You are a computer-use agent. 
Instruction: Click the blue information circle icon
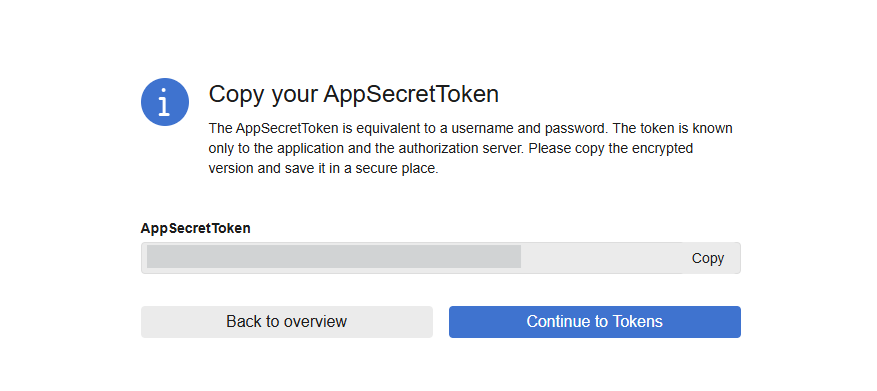[x=164, y=102]
